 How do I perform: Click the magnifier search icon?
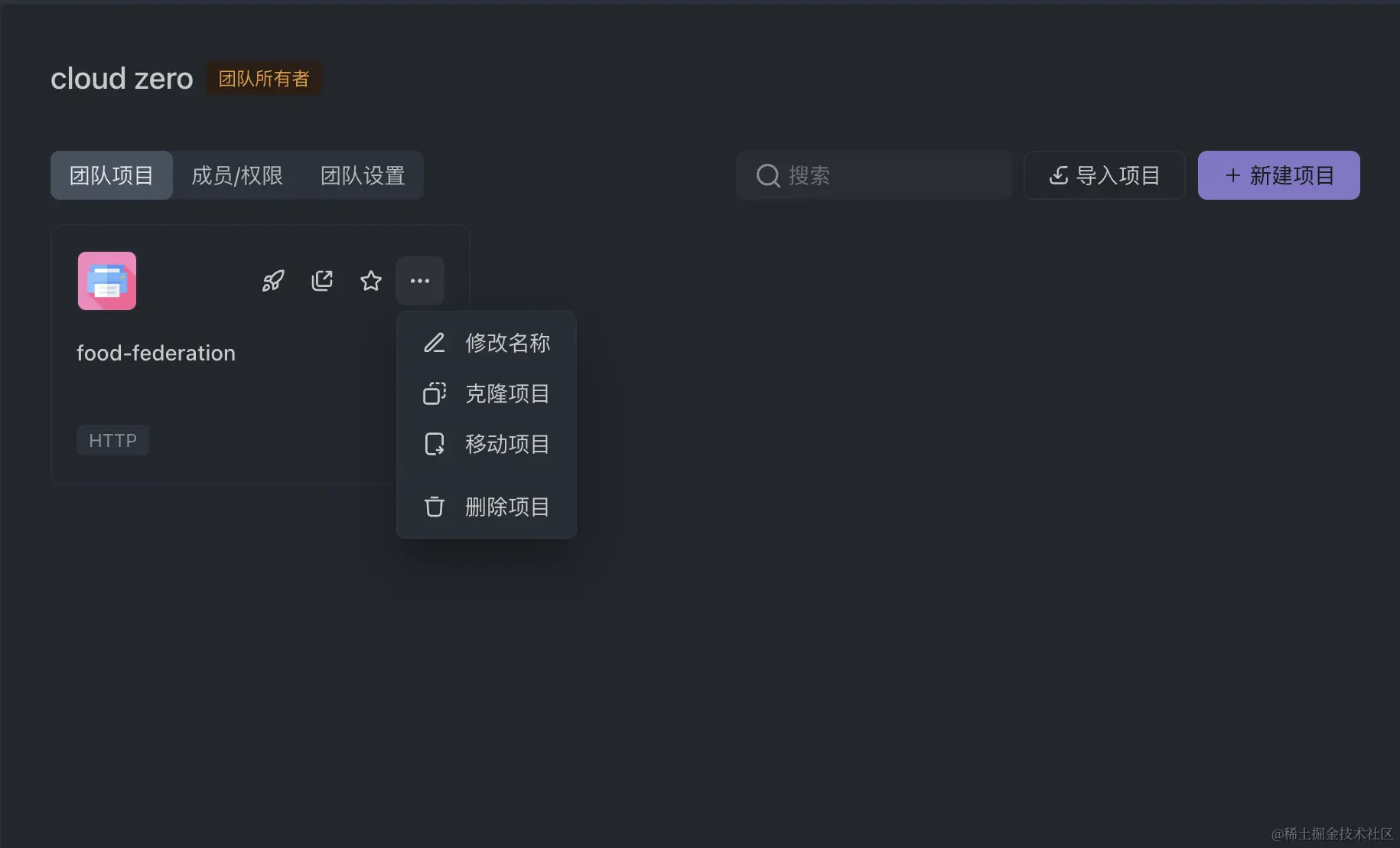tap(768, 175)
